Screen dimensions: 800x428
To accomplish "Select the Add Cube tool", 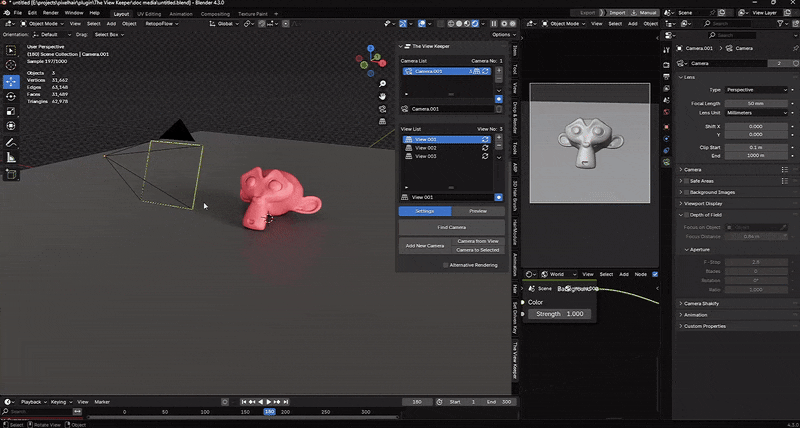I will [11, 174].
